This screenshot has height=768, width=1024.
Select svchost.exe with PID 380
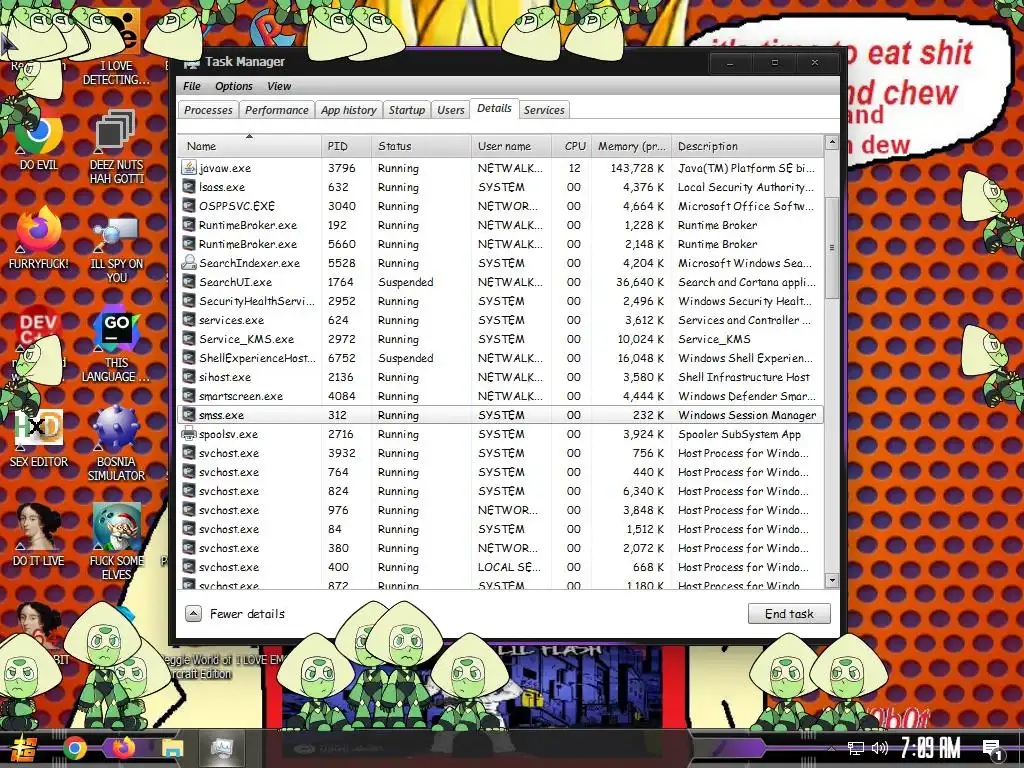tap(500, 547)
